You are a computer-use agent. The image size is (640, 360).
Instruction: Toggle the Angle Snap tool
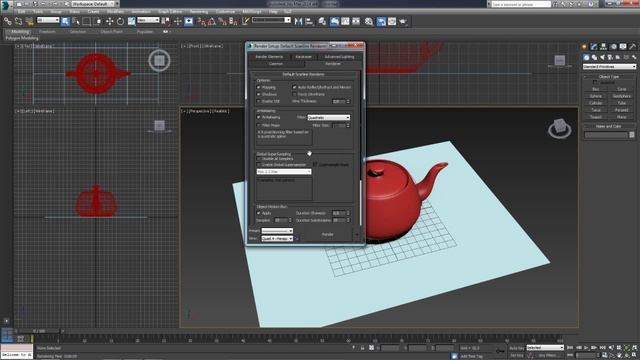point(211,21)
